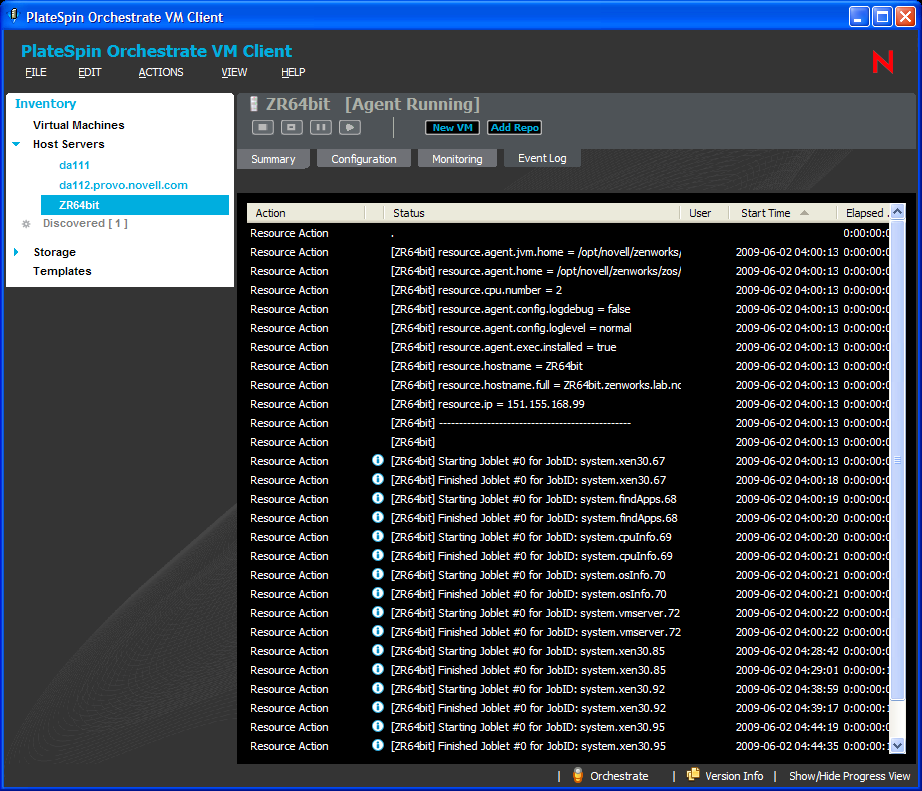Click the Start VM play control button
The height and width of the screenshot is (791, 922).
coord(350,127)
